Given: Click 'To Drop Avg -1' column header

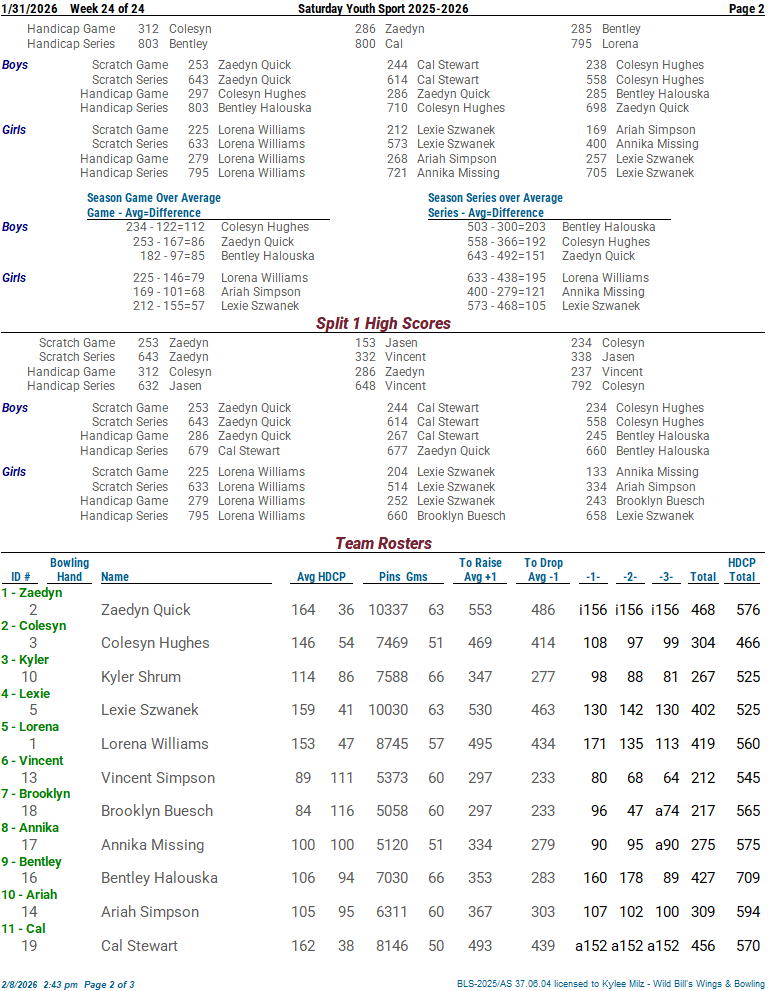Looking at the screenshot, I should [543, 569].
